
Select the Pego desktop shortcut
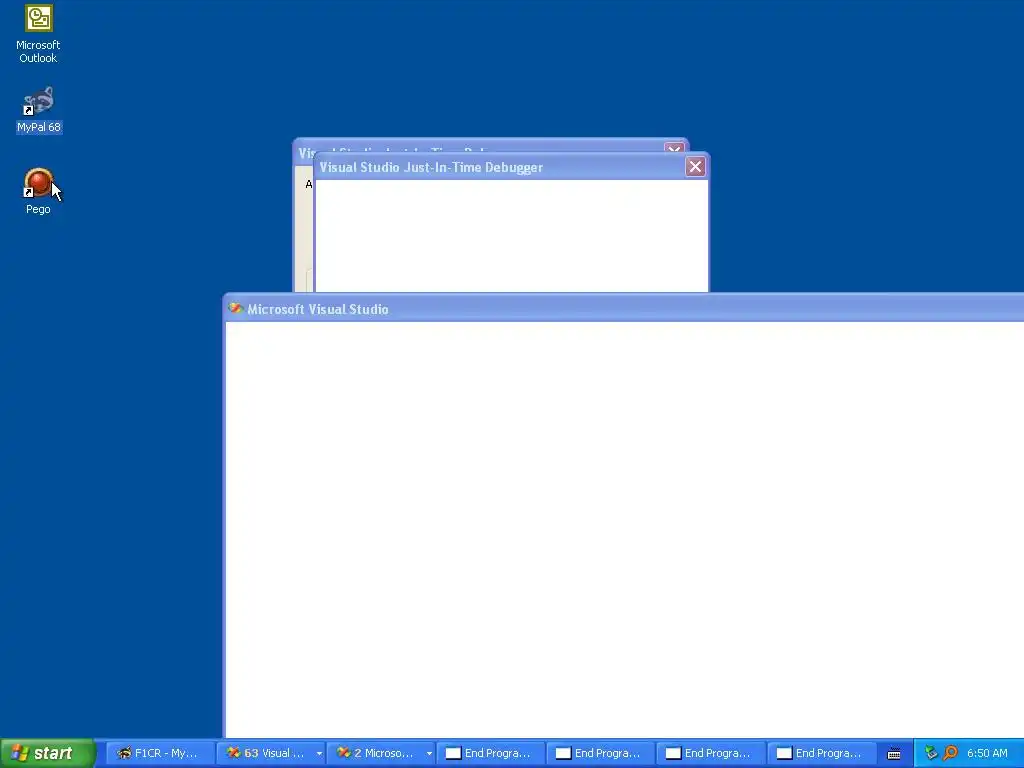click(x=38, y=191)
